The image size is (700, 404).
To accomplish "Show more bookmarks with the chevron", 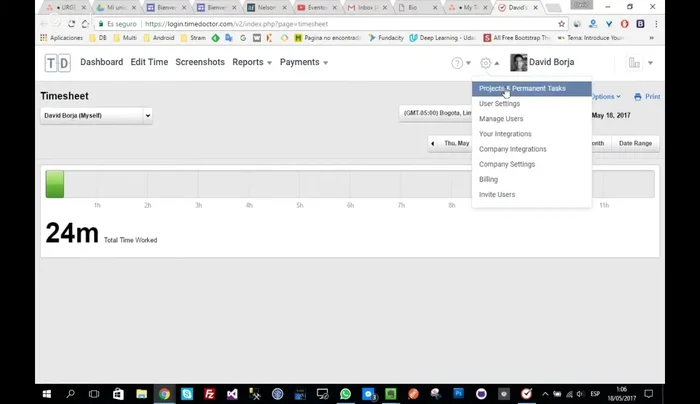I will coord(651,38).
